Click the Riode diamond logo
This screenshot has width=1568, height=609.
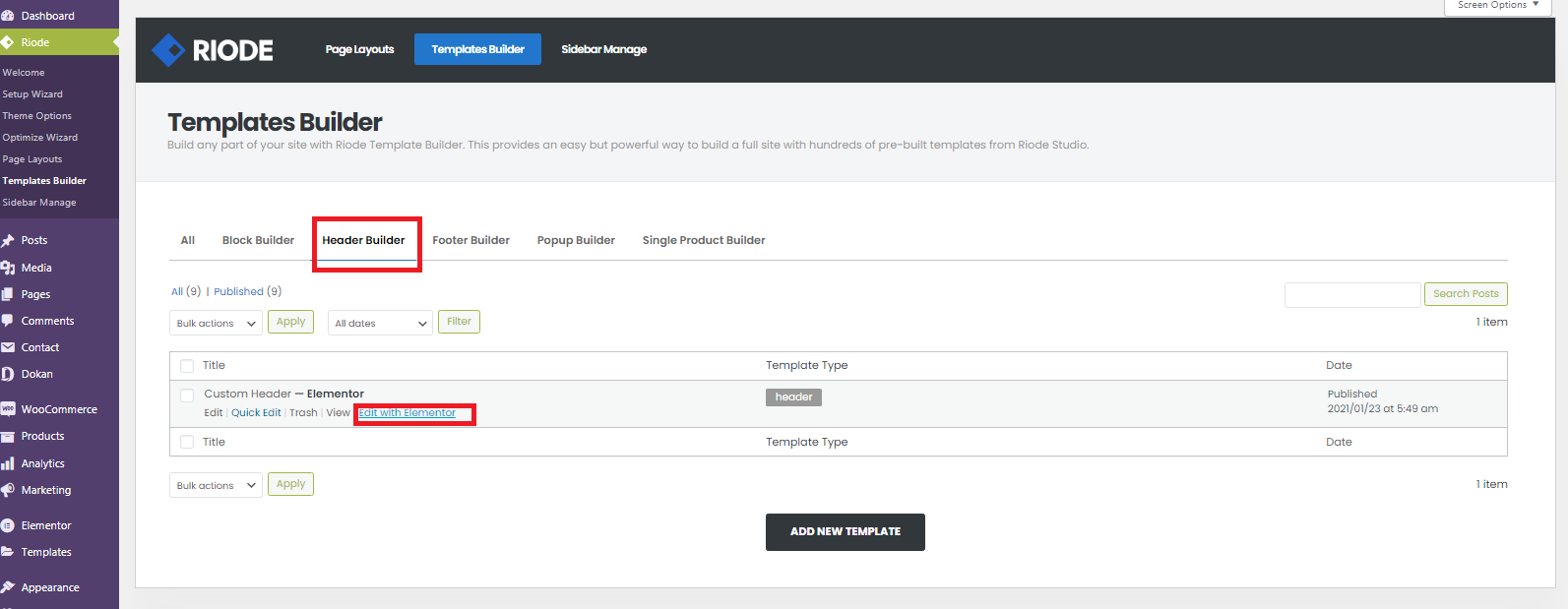tap(168, 49)
